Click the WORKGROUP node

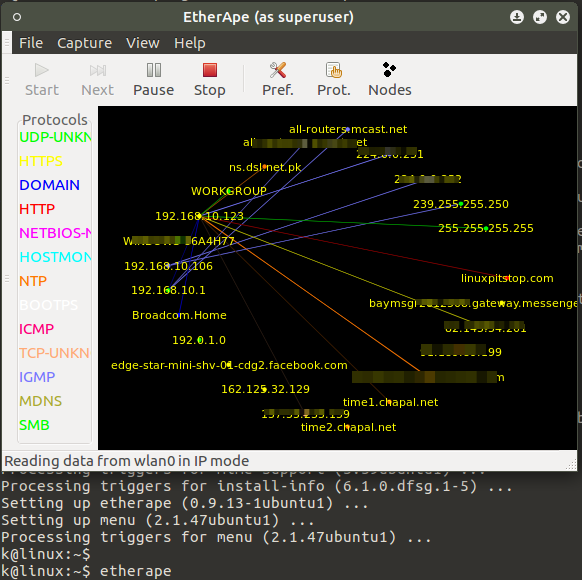click(229, 191)
